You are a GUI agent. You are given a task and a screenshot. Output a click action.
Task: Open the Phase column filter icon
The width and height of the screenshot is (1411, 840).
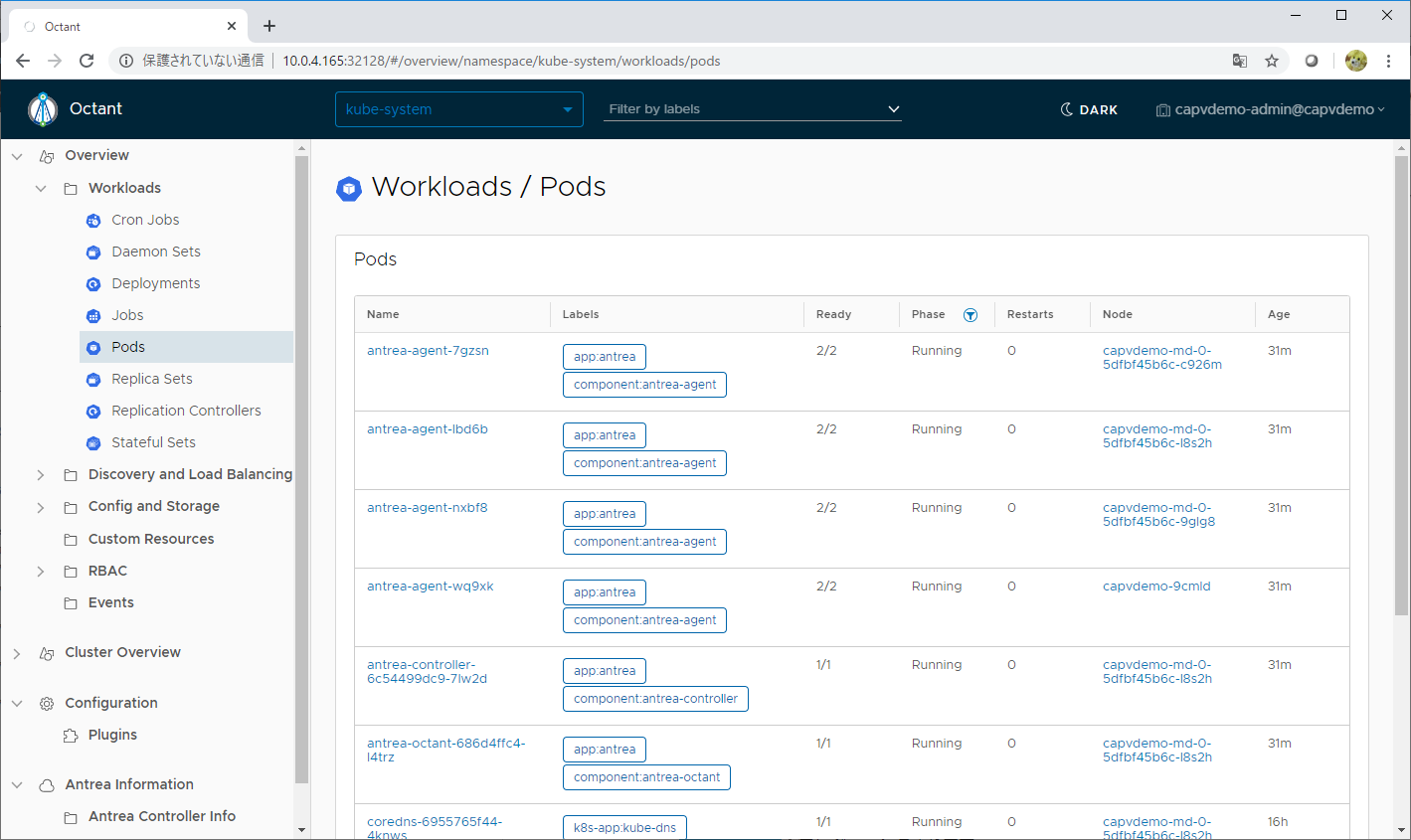tap(970, 315)
